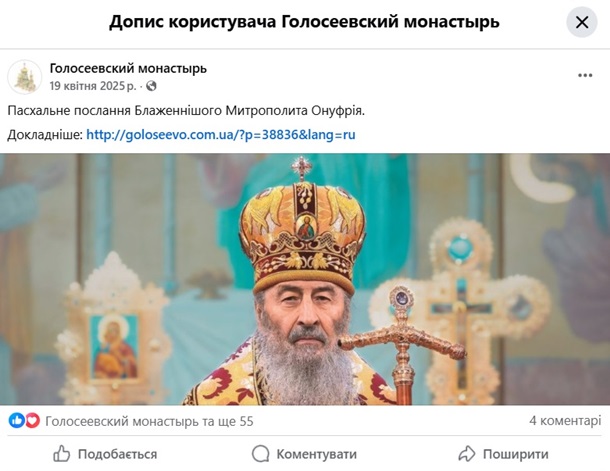Click the speech bubble comment icon
Image resolution: width=610 pixels, height=471 pixels.
pyautogui.click(x=260, y=454)
